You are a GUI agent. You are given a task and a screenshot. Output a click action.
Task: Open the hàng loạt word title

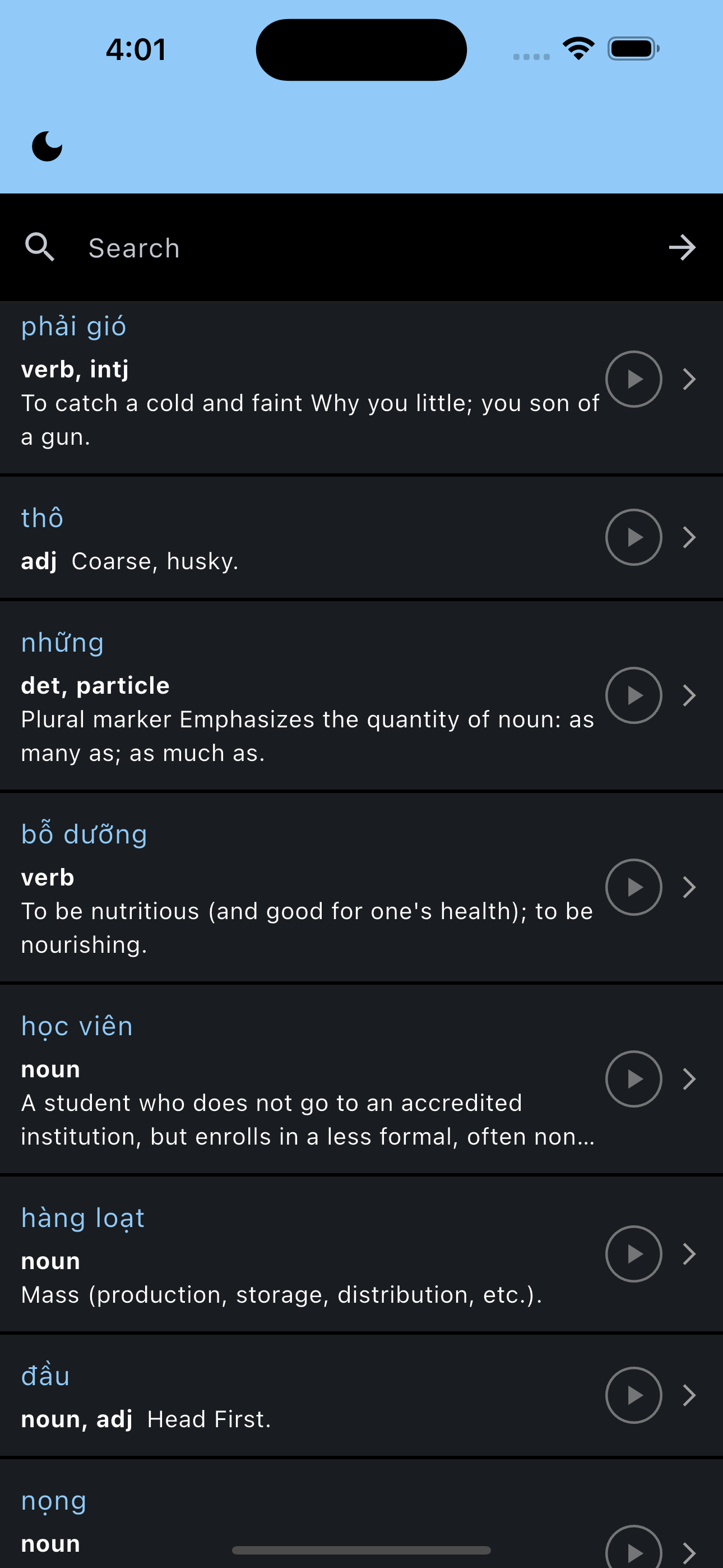(x=83, y=1219)
